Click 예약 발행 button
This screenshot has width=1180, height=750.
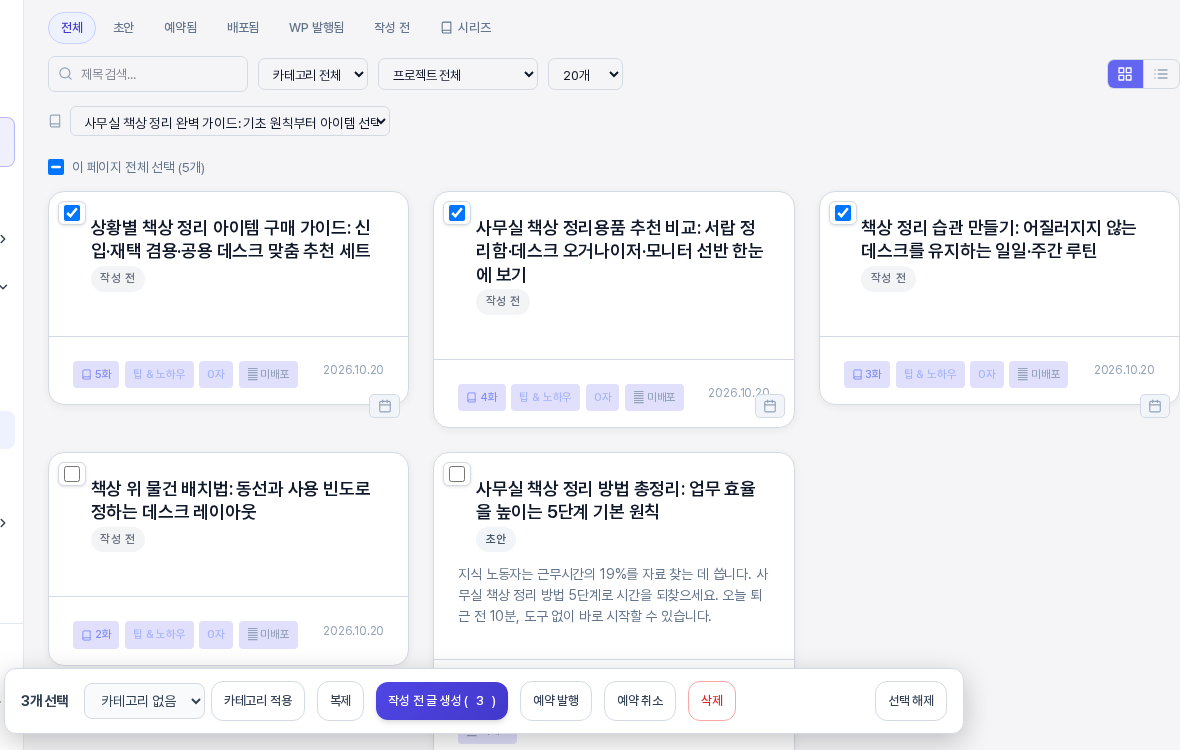556,701
